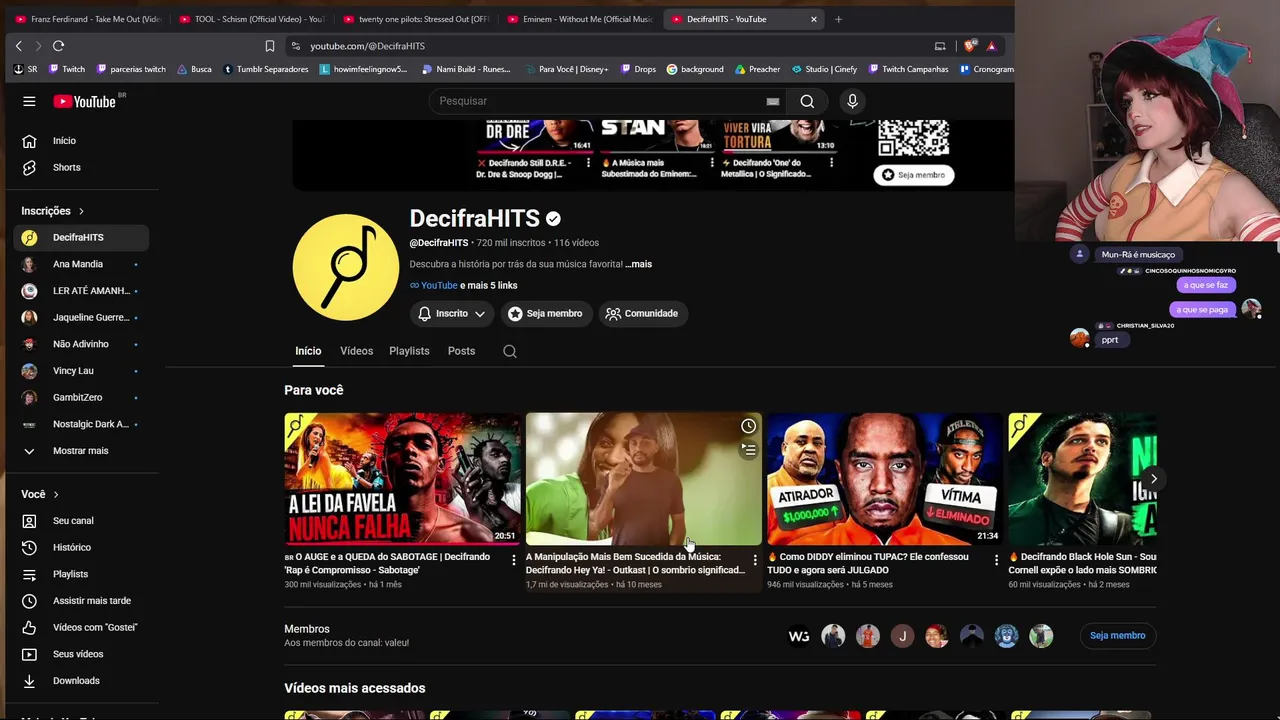Open the sidebar Playlists icon
Viewport: 1280px width, 720px height.
(x=29, y=574)
